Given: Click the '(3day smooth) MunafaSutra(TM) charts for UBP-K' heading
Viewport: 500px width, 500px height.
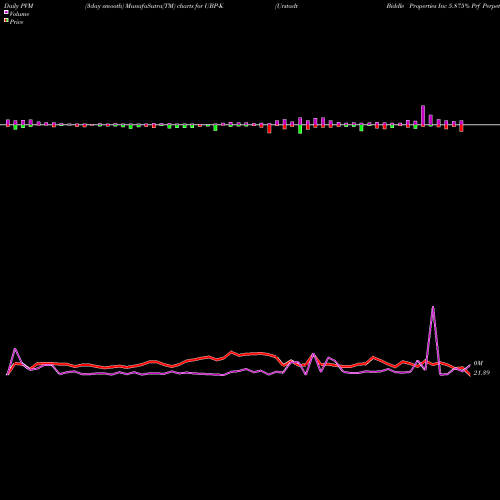Looking at the screenshot, I should (154, 6).
